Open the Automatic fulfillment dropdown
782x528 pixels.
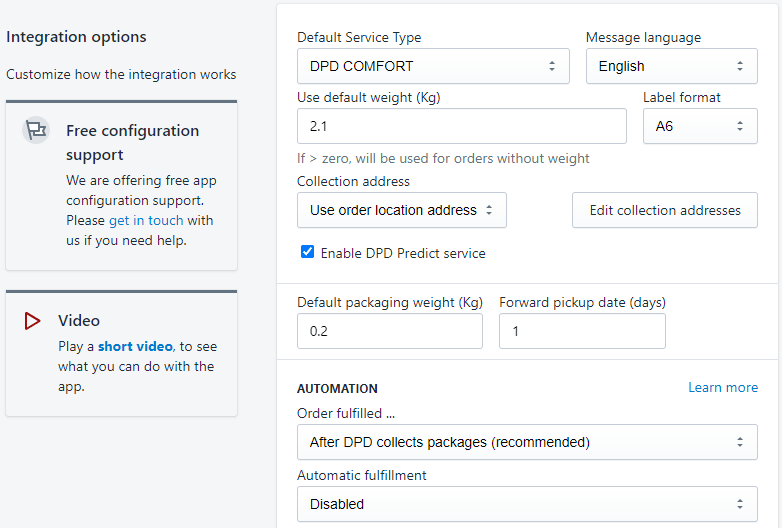tap(527, 504)
